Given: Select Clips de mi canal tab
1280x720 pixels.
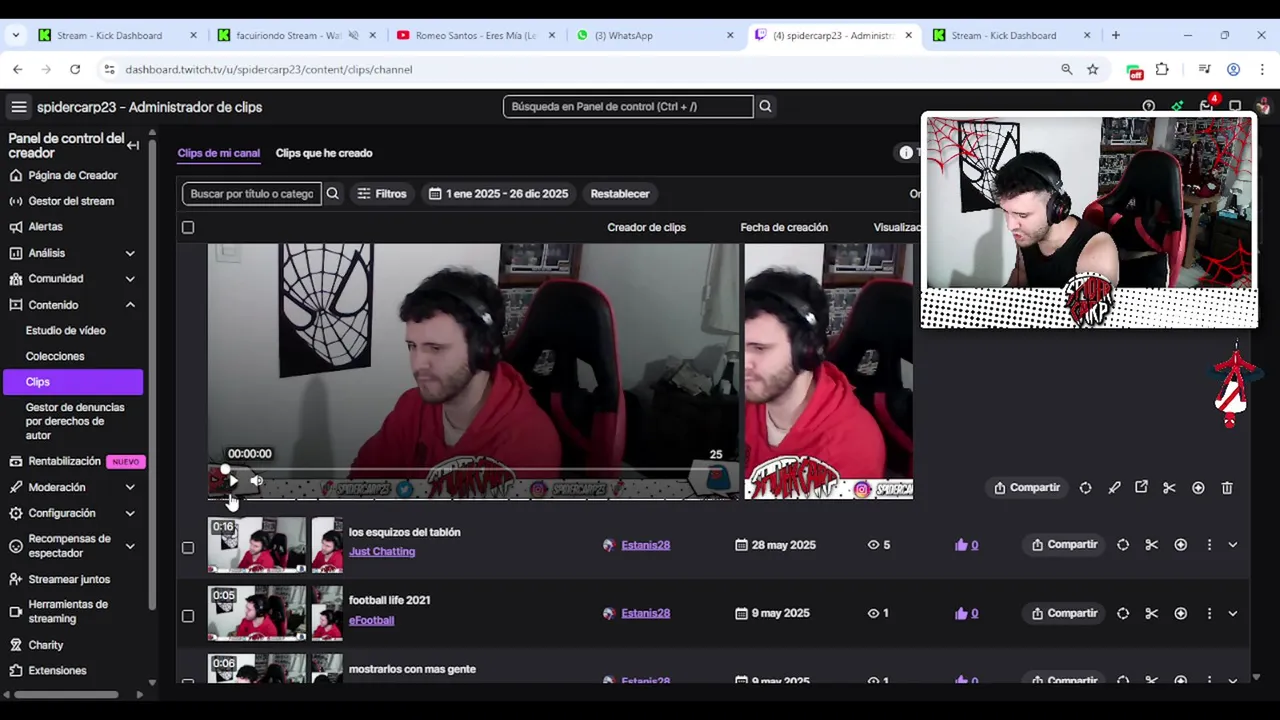Looking at the screenshot, I should pos(218,153).
